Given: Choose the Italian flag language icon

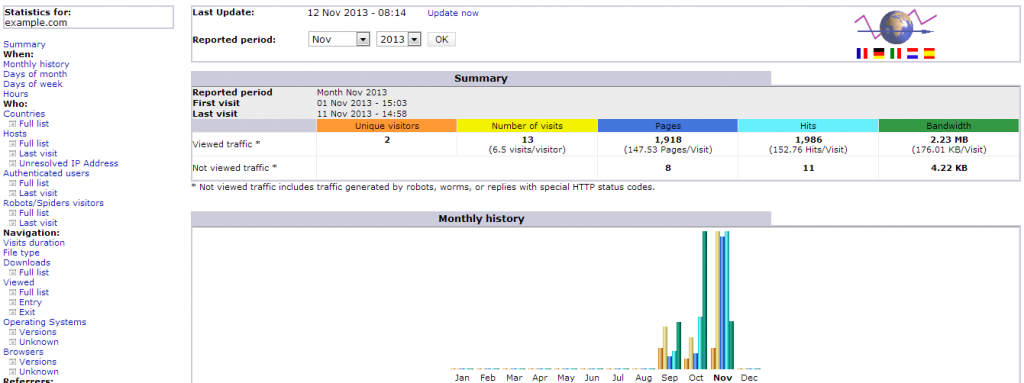Looking at the screenshot, I should [896, 54].
